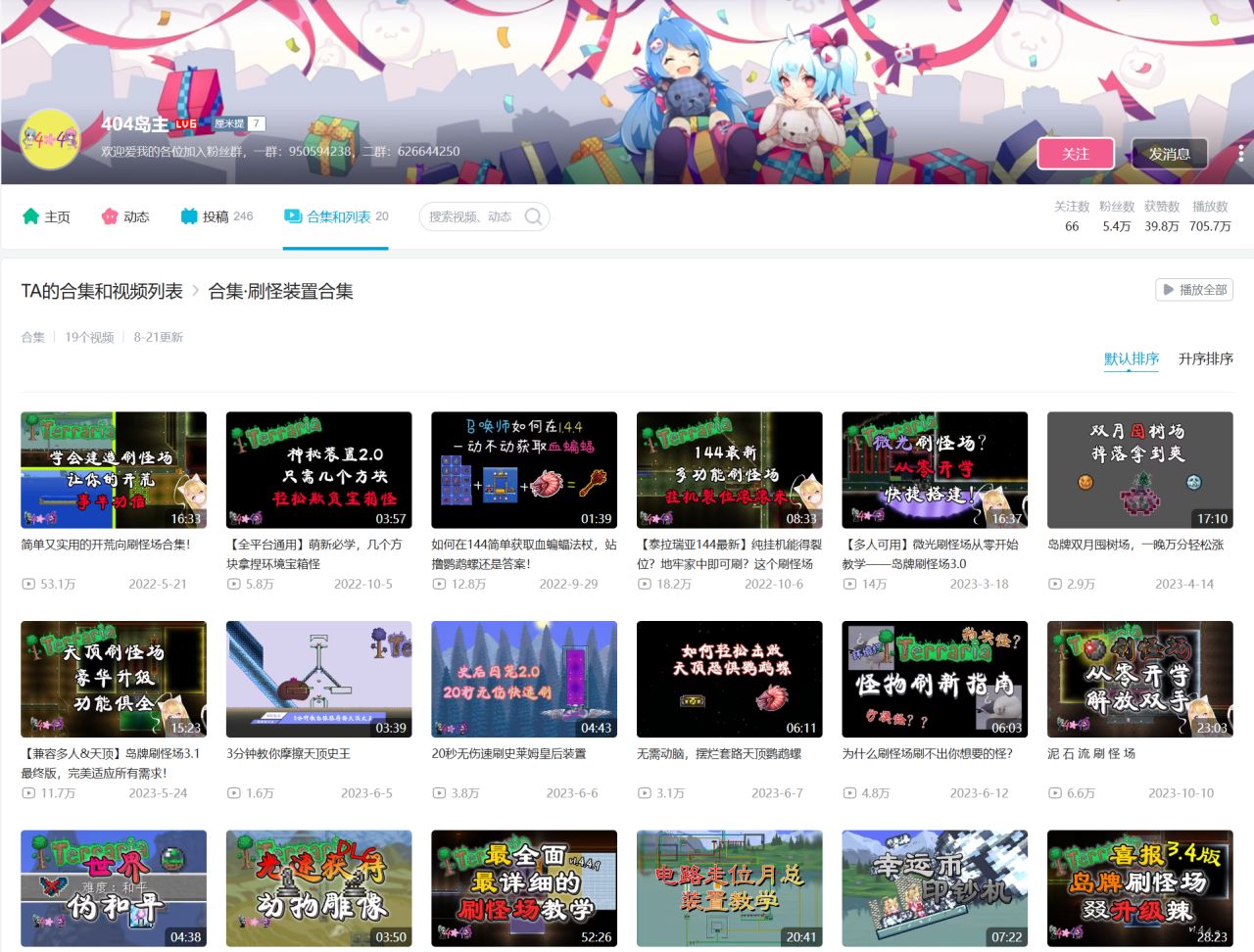Choose 升序排序 sort order

point(1206,358)
